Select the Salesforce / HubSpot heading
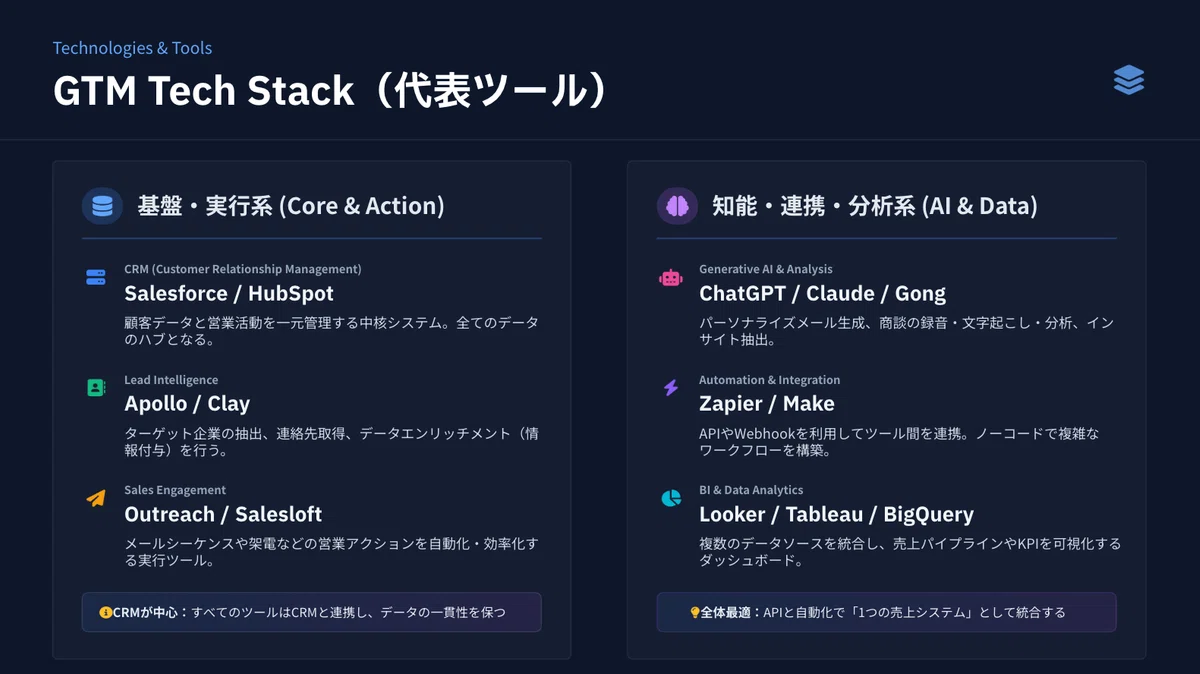 pyautogui.click(x=229, y=294)
